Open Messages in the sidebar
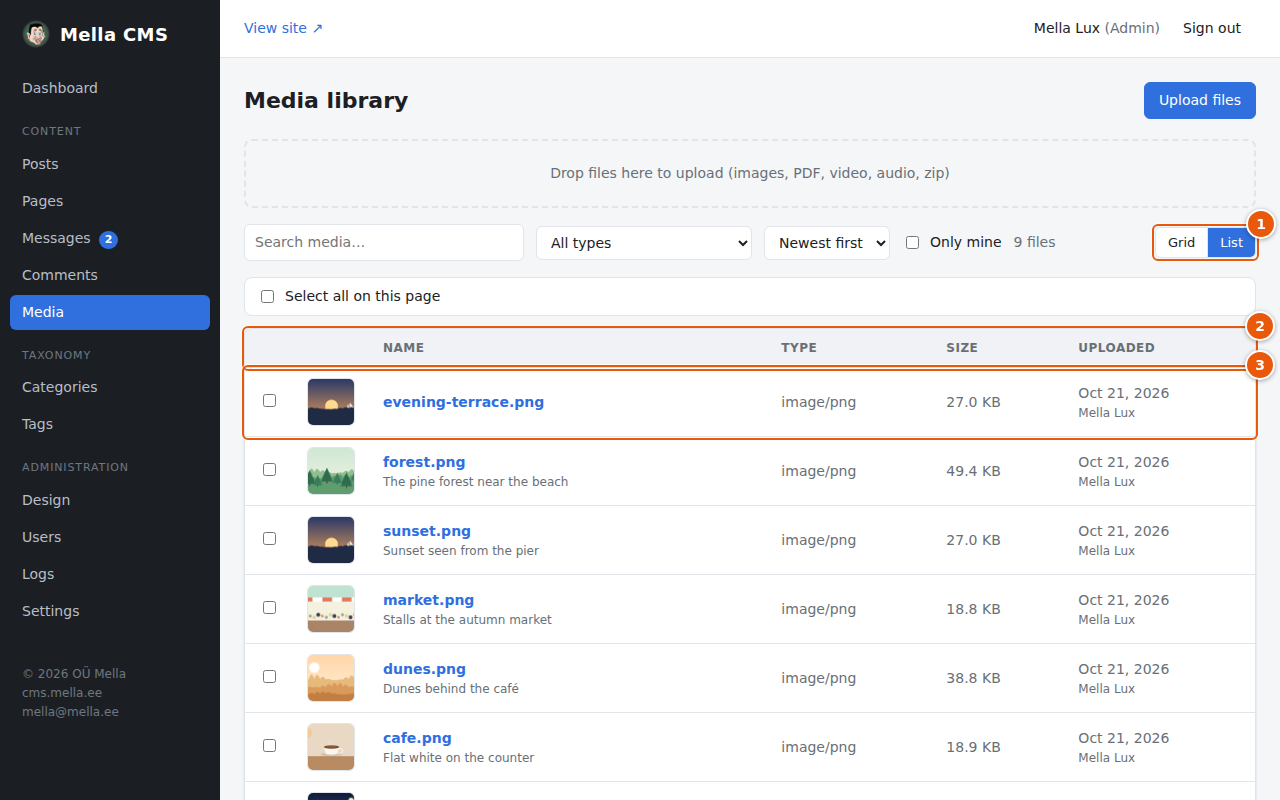Screen dimensions: 1280x800 tap(110, 238)
